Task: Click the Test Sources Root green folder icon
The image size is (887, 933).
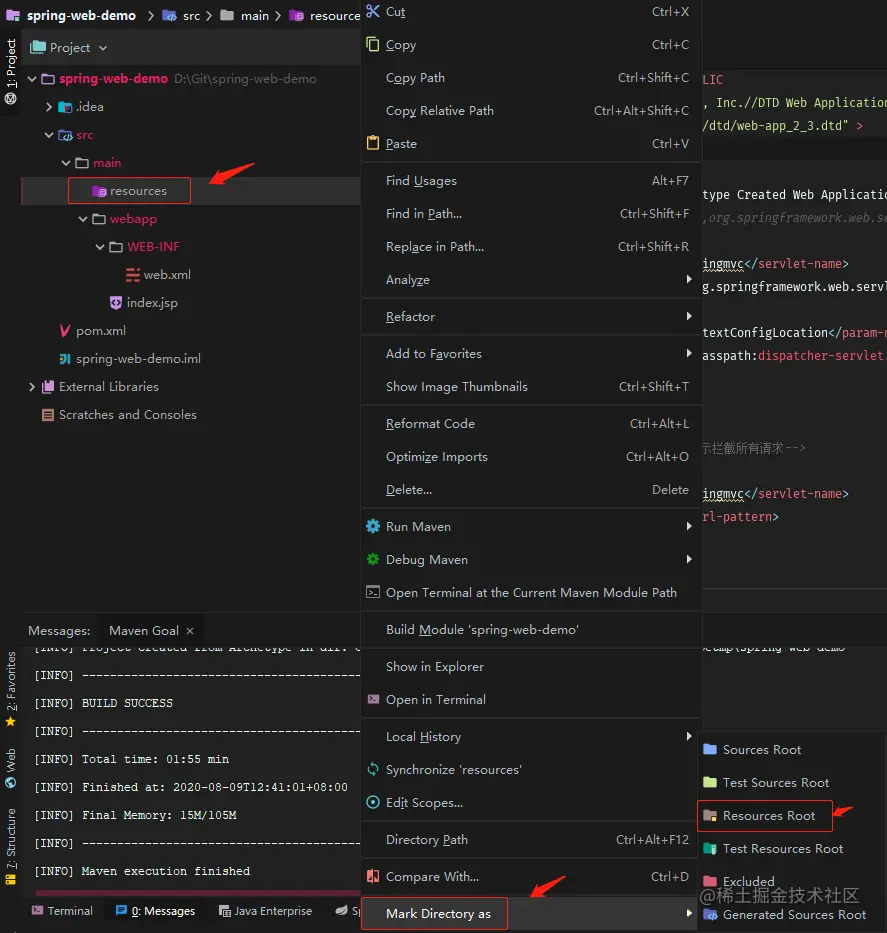Action: [710, 782]
